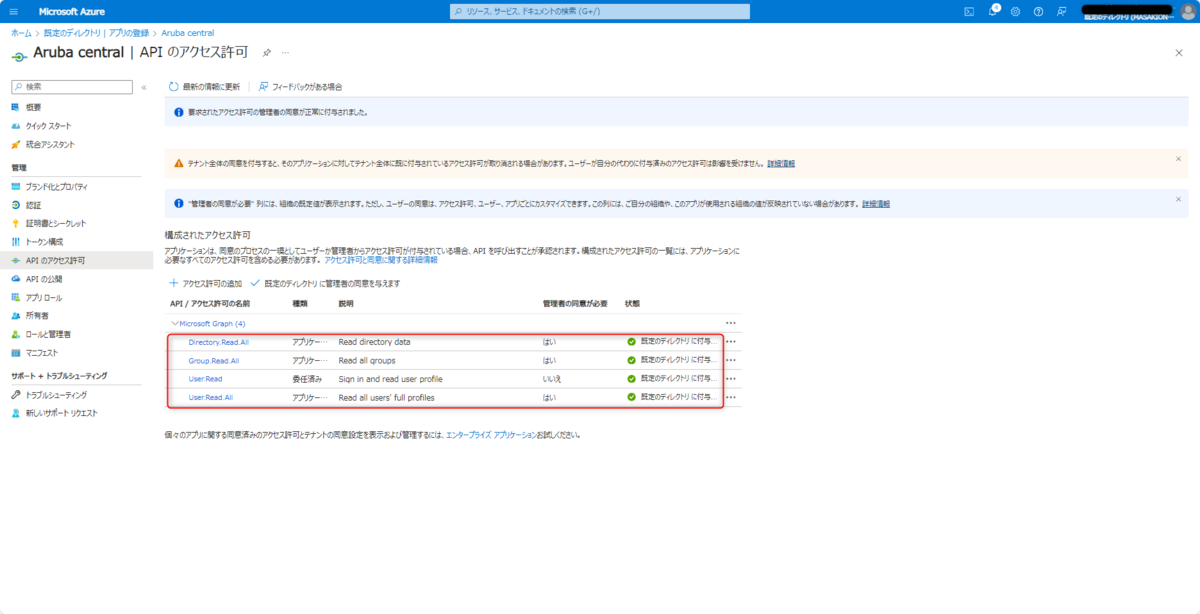1200x614 pixels.
Task: Click 'Read all users' full profiles' cell
Action: [386, 397]
